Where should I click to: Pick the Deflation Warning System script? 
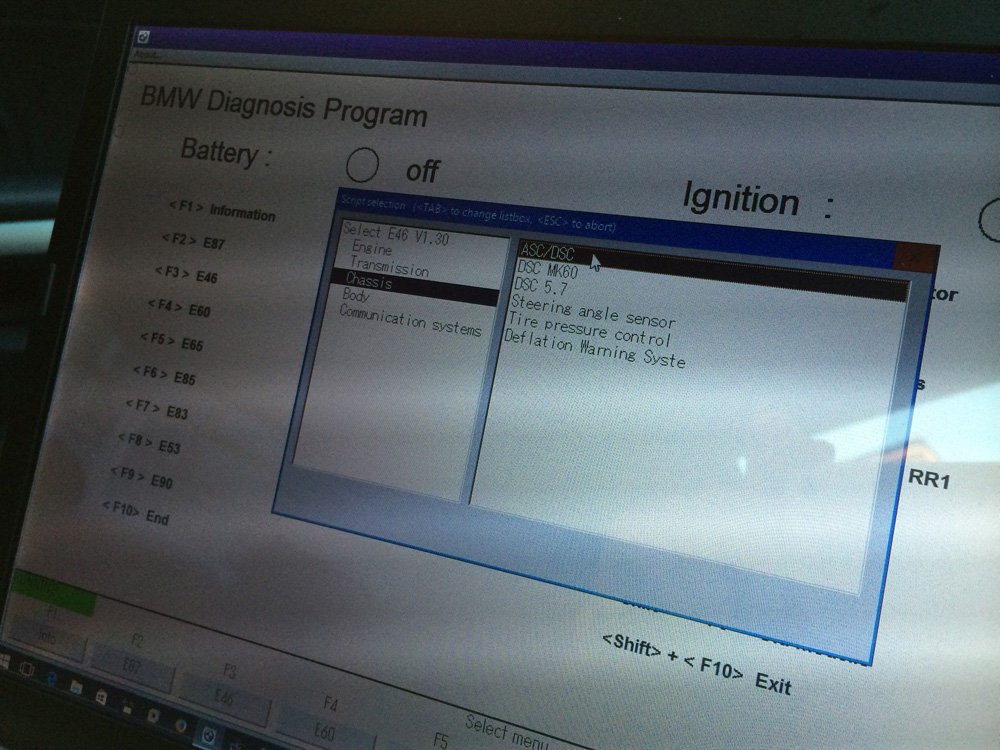tap(594, 348)
